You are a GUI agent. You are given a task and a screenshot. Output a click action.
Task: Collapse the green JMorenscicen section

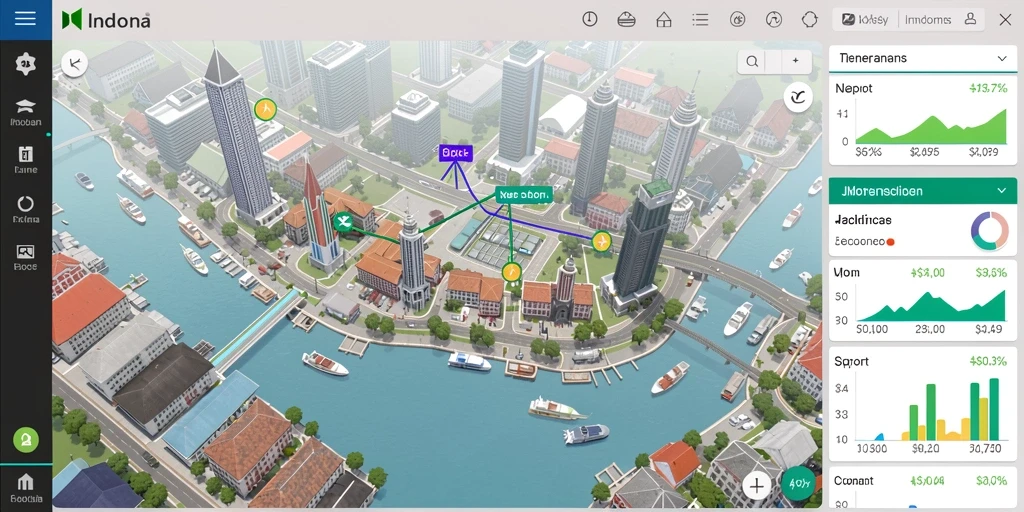1002,191
